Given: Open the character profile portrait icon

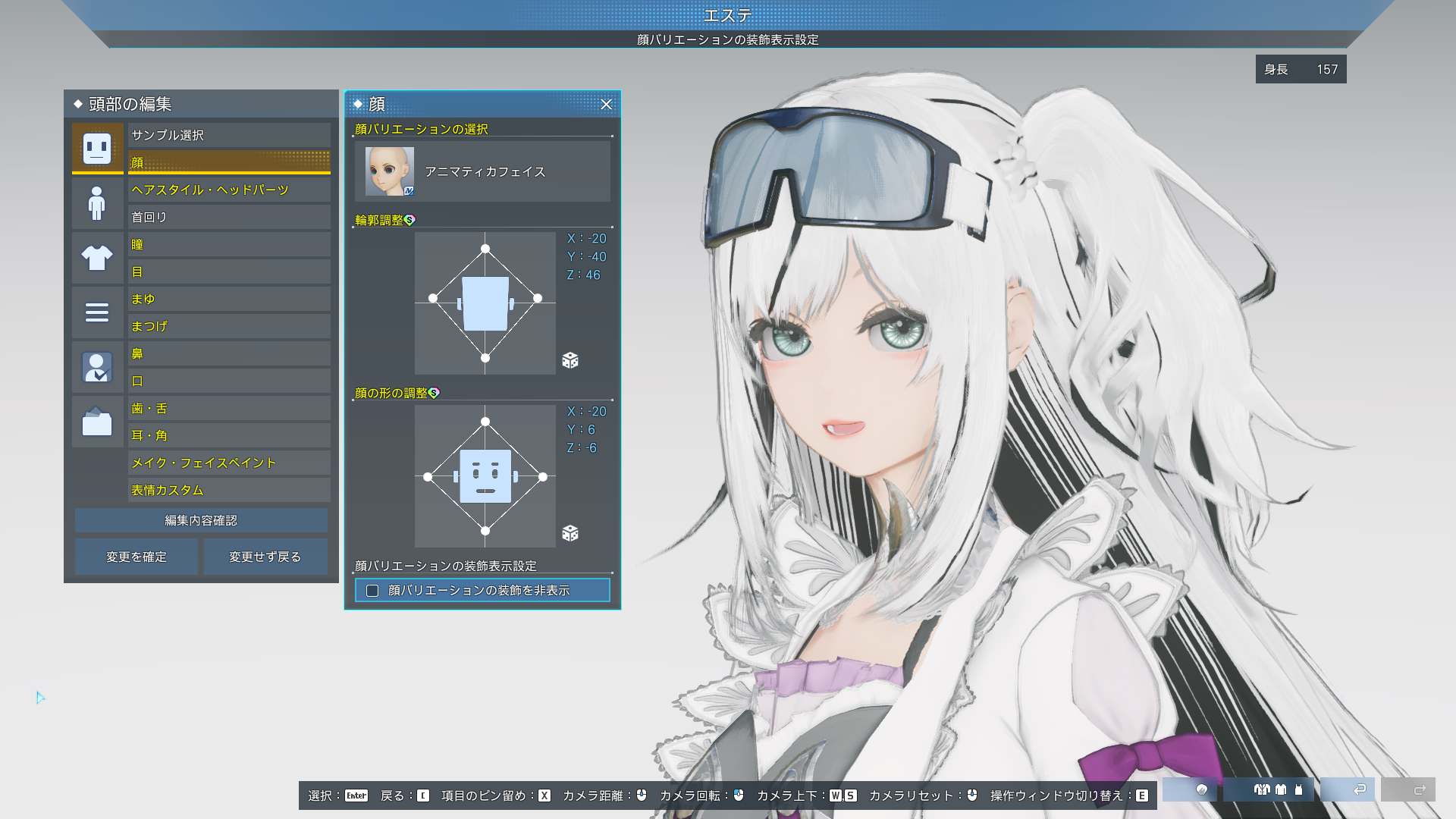Looking at the screenshot, I should coord(97,367).
